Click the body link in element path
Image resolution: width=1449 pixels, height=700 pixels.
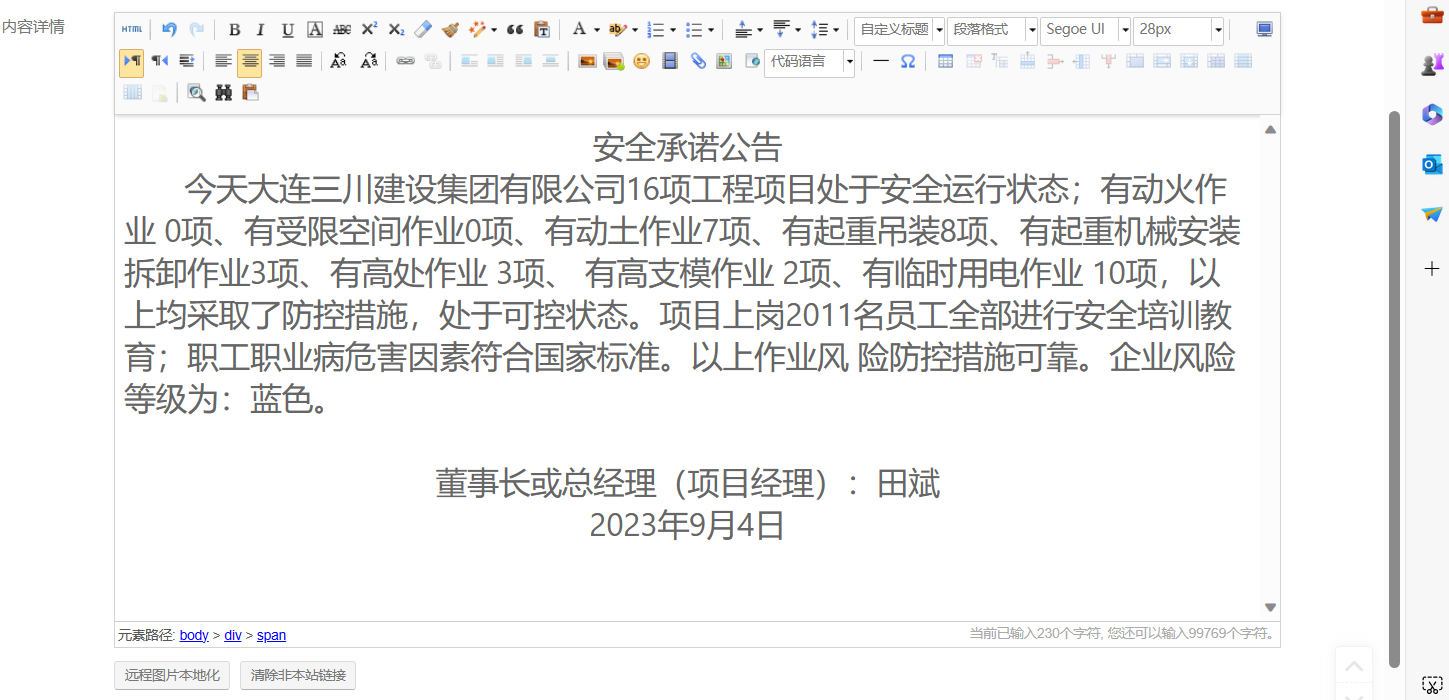point(194,635)
